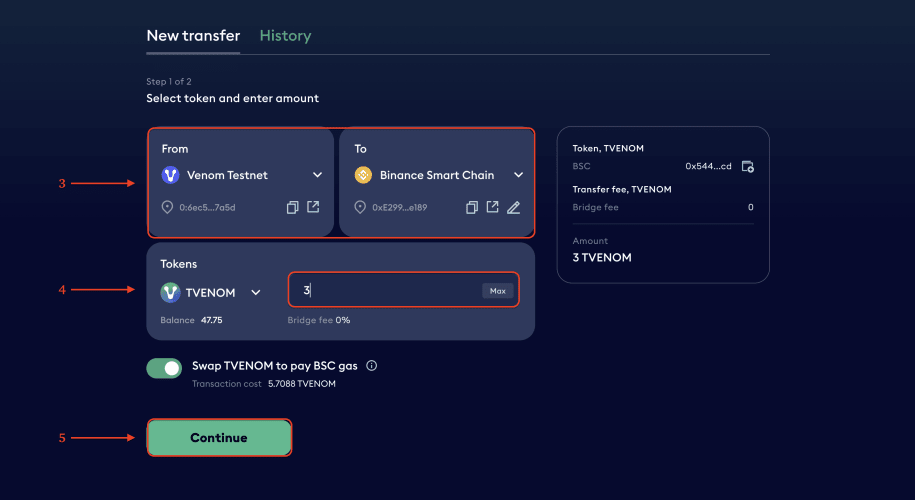Focus the token amount input field

[403, 290]
